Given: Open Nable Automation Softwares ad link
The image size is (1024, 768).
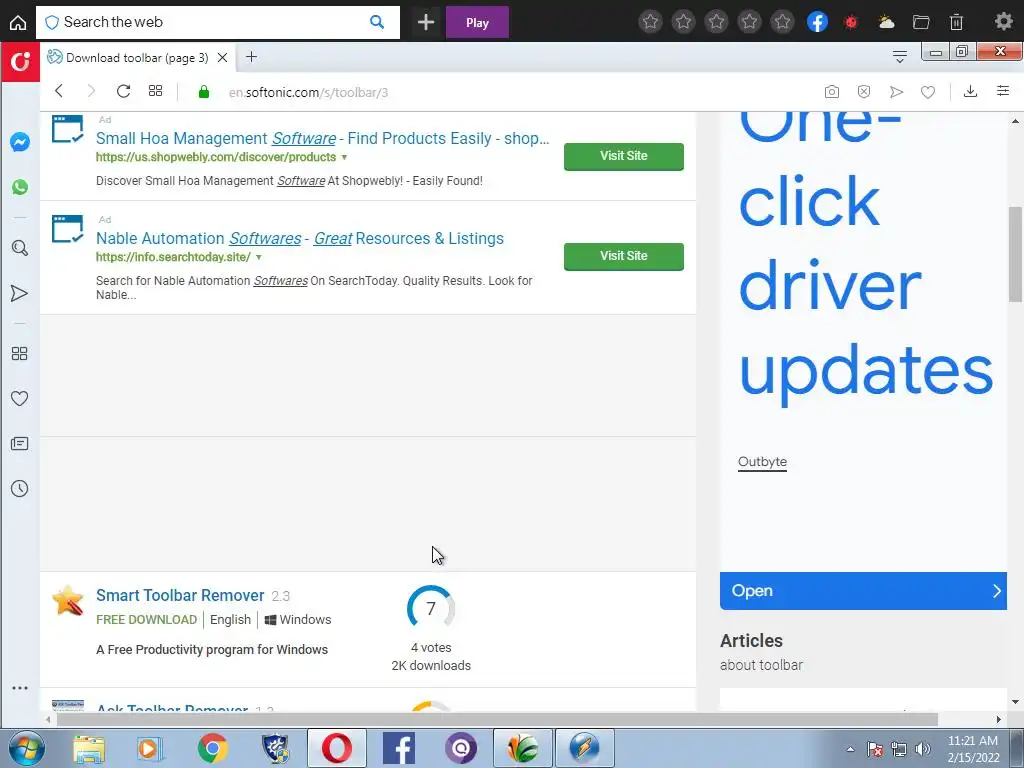Looking at the screenshot, I should coord(300,238).
